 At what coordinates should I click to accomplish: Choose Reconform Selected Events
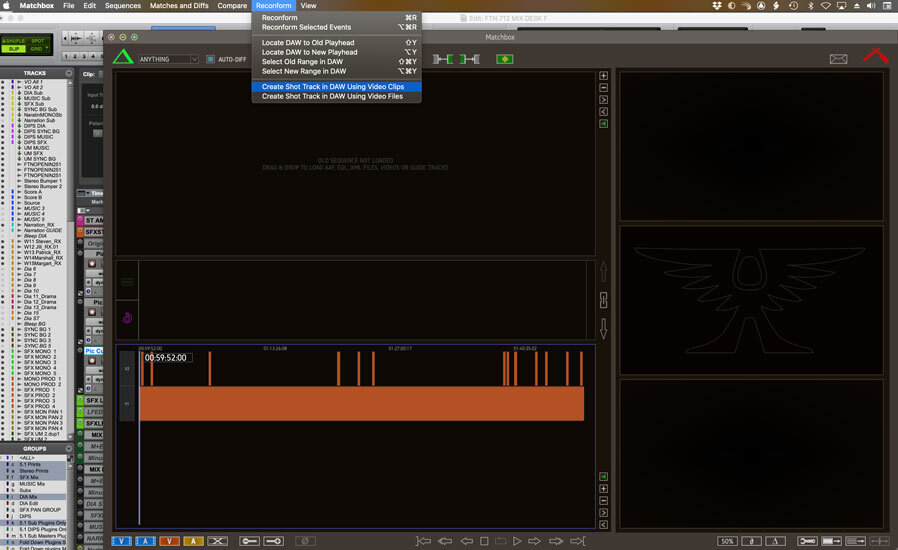[336, 27]
